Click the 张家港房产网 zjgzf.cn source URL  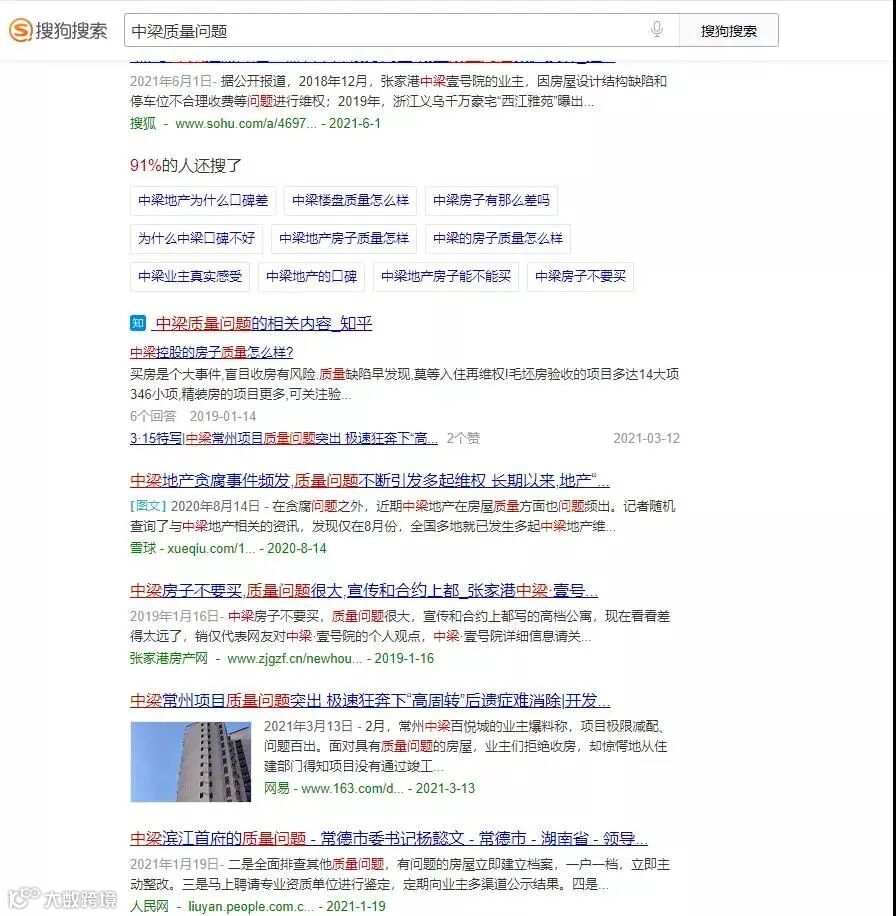coord(282,658)
